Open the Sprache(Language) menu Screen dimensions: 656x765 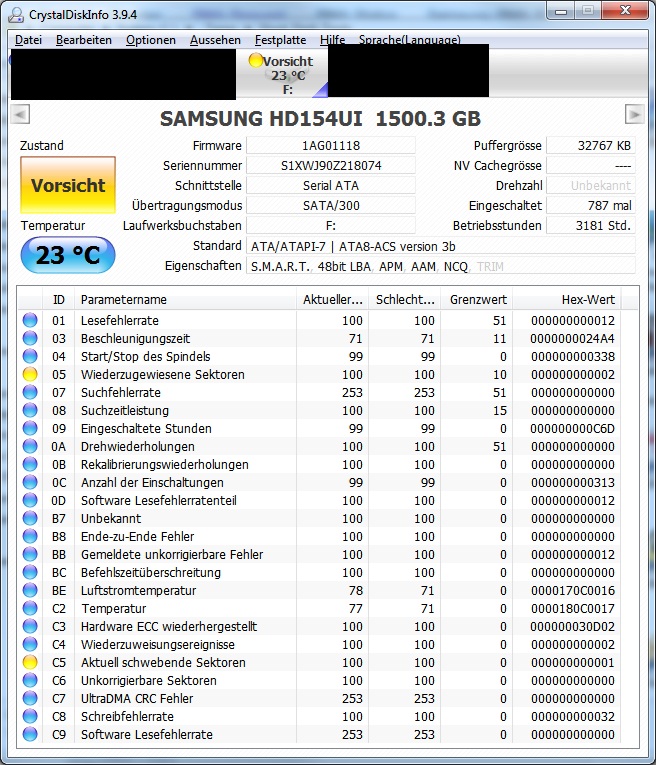click(x=410, y=40)
